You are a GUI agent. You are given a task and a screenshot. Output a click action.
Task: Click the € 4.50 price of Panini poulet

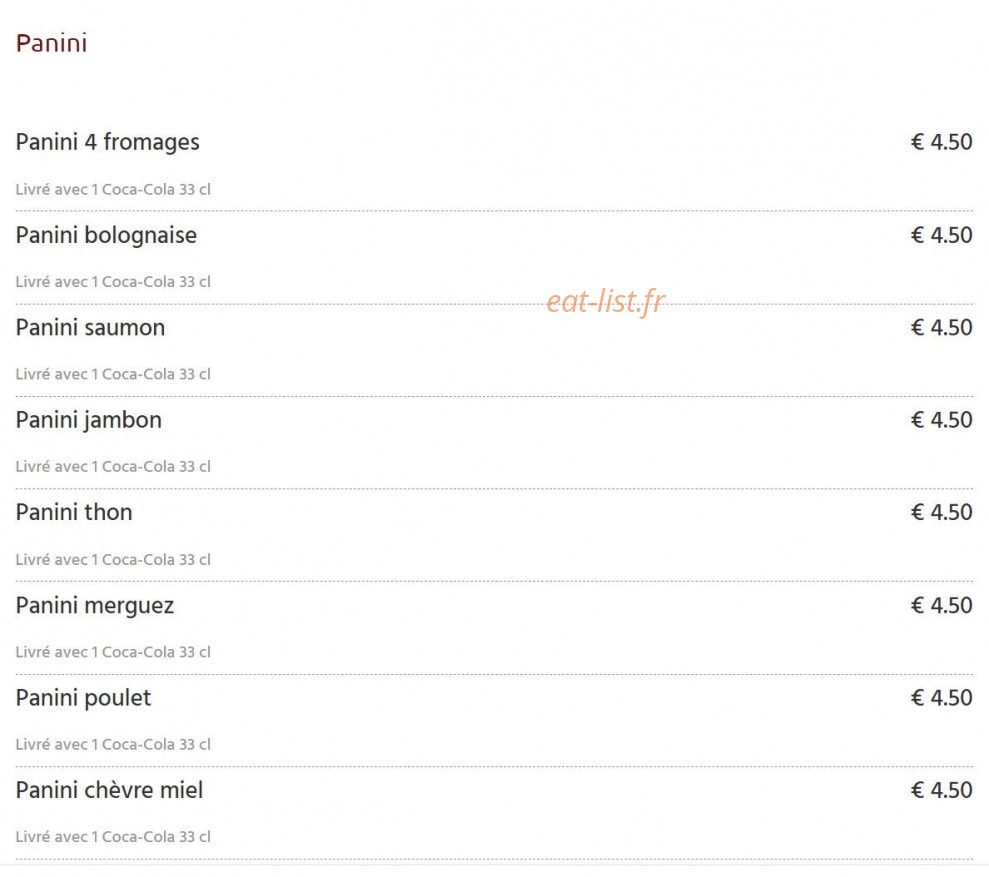[x=941, y=697]
